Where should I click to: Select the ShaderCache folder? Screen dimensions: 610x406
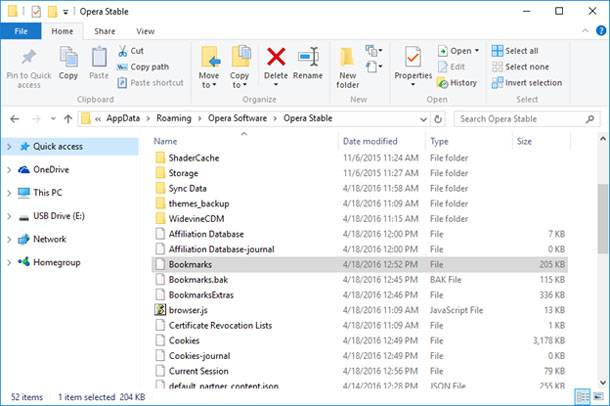[x=359, y=158]
